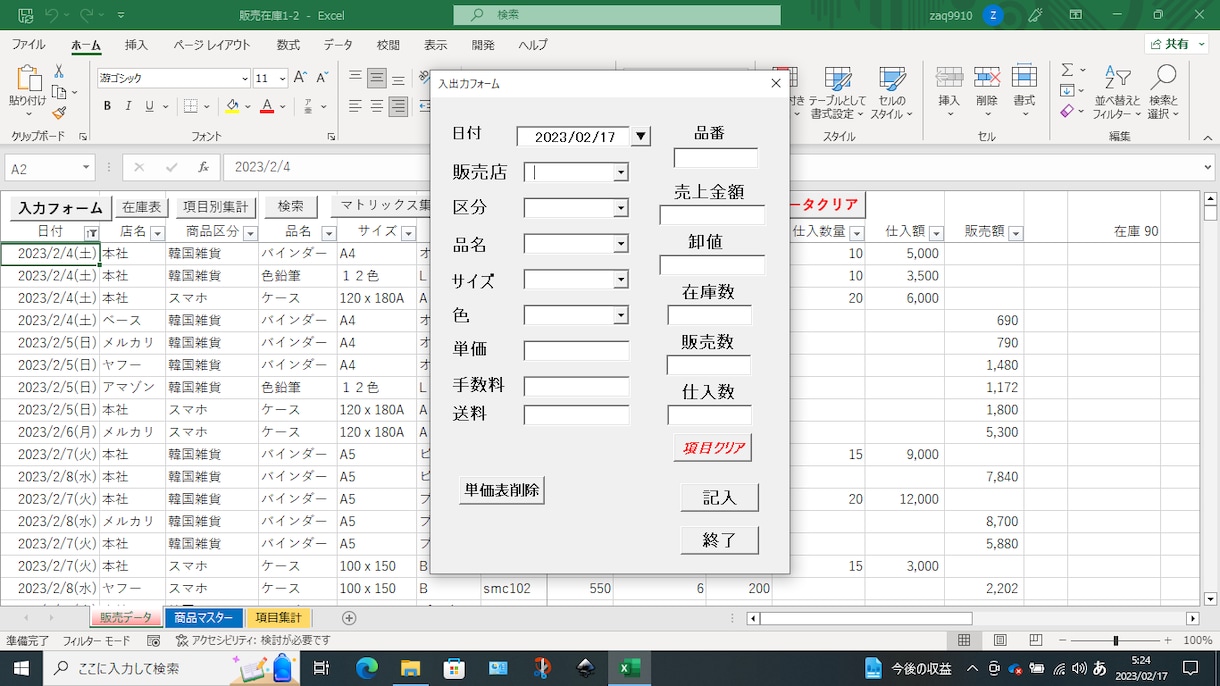The image size is (1220, 686).
Task: Click the Cut scissors icon
Action: click(59, 71)
